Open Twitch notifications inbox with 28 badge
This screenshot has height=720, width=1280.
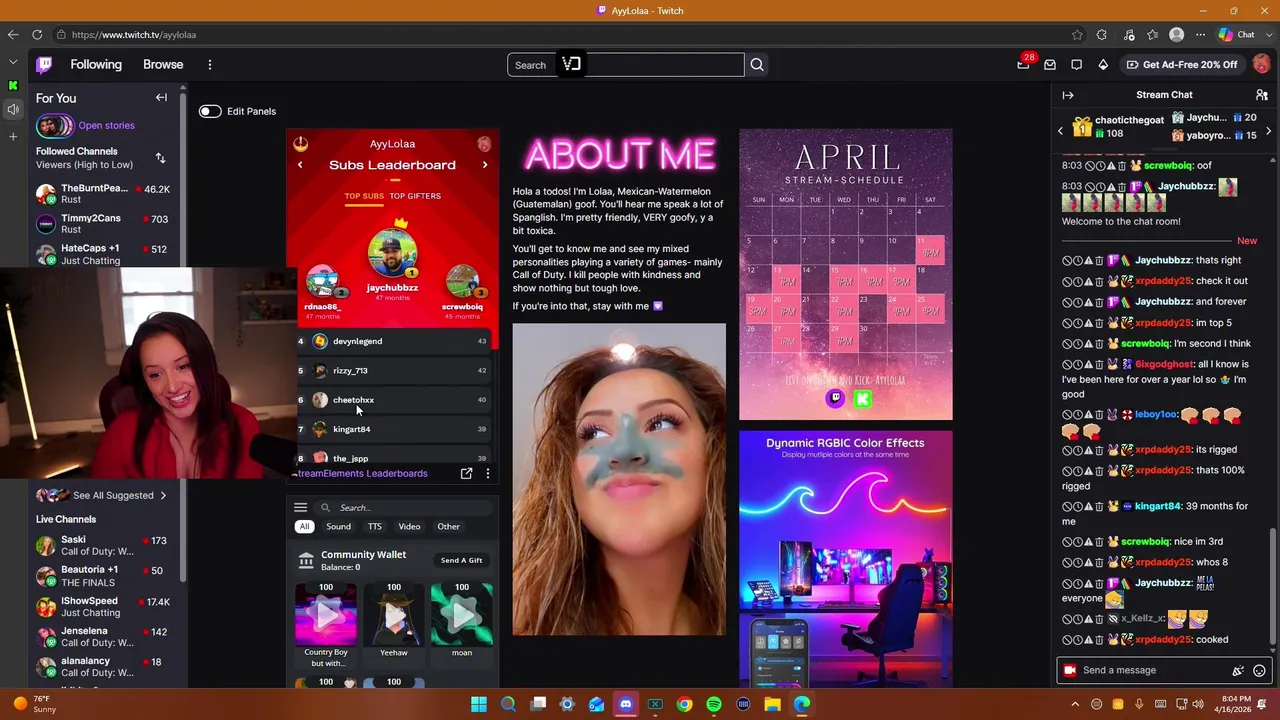tap(1023, 65)
